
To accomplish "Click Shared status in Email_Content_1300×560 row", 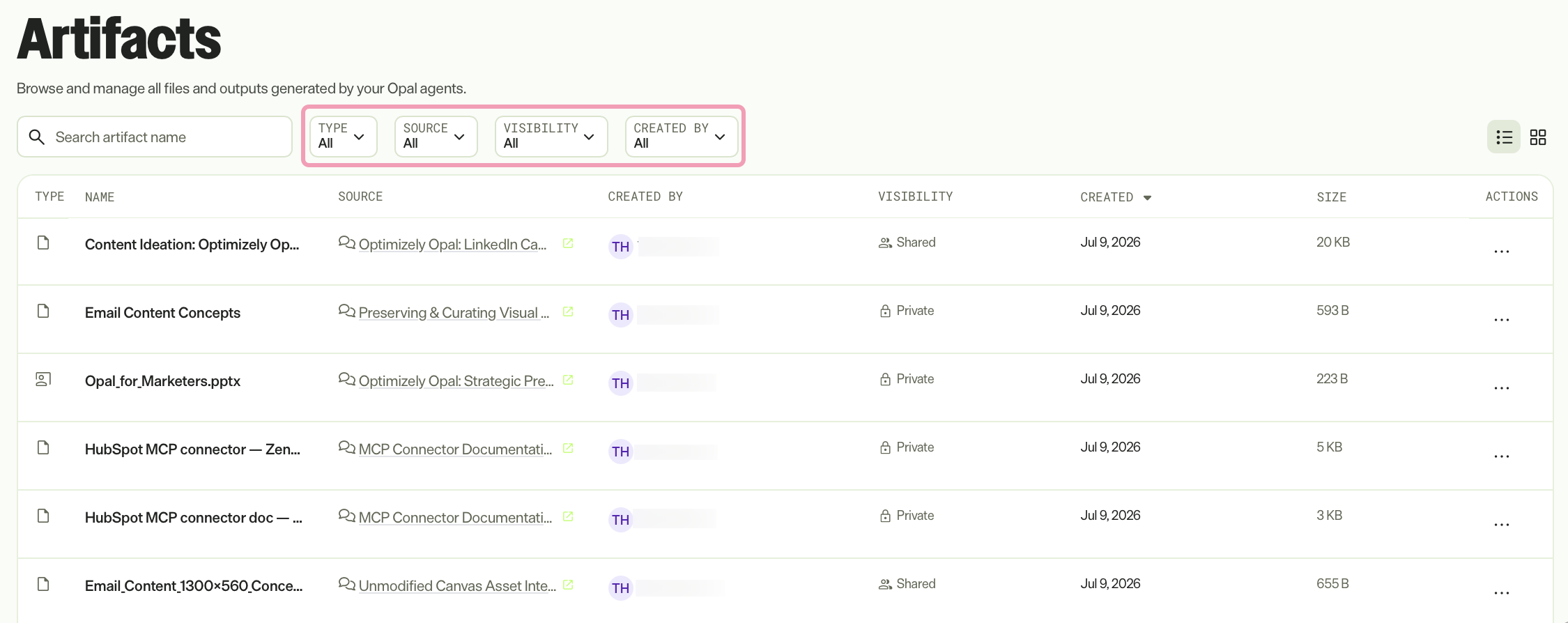I will 907,584.
